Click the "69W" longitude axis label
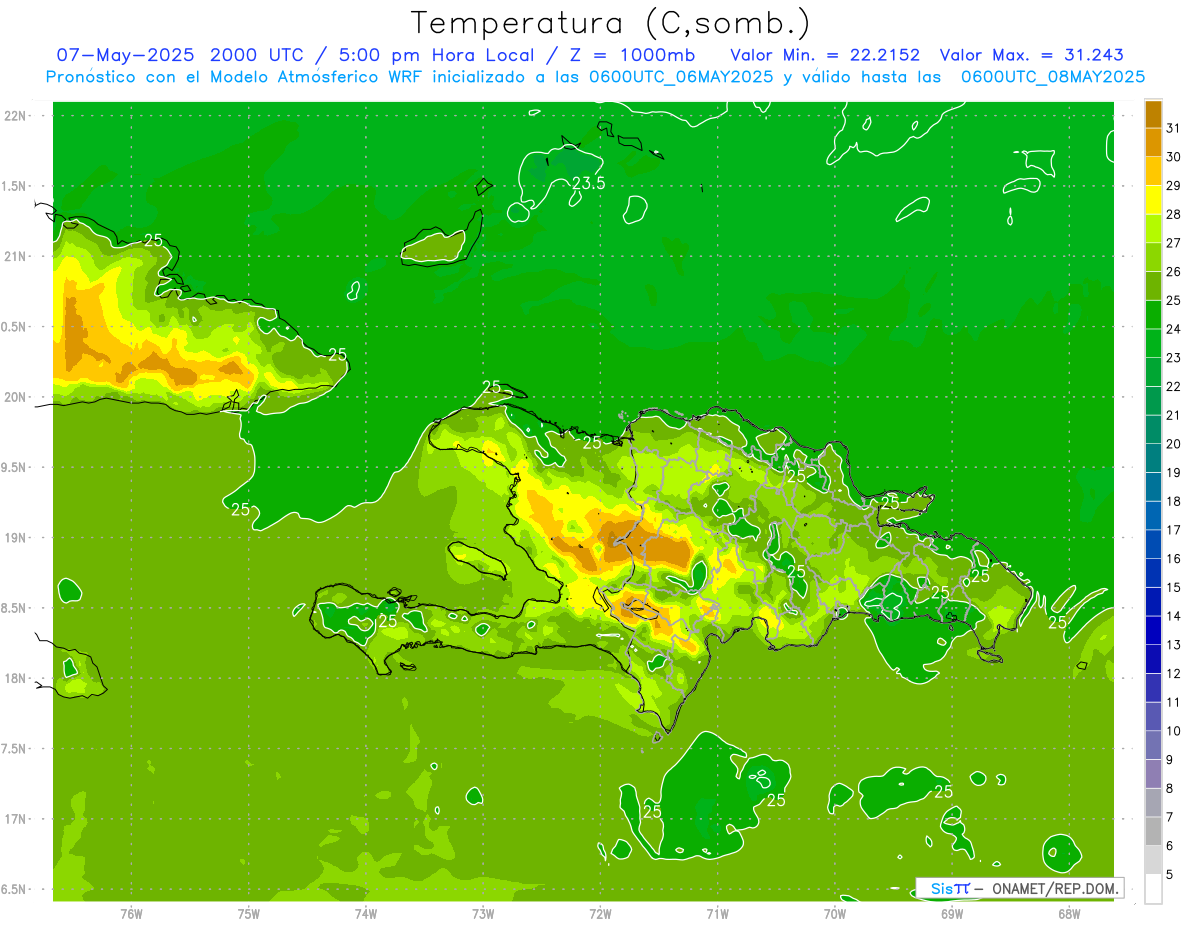 click(952, 913)
